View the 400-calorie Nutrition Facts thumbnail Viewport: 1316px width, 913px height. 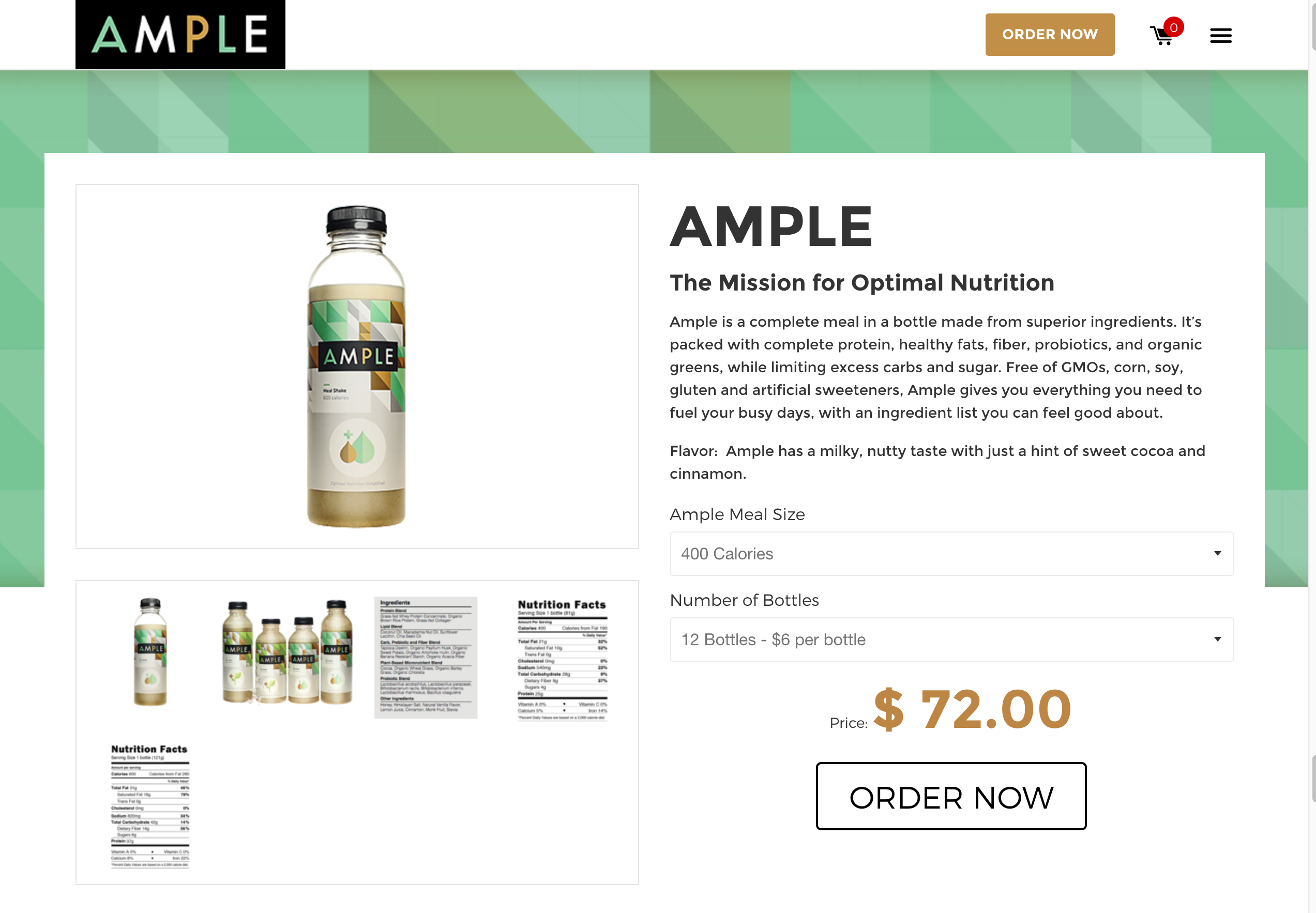[x=563, y=660]
